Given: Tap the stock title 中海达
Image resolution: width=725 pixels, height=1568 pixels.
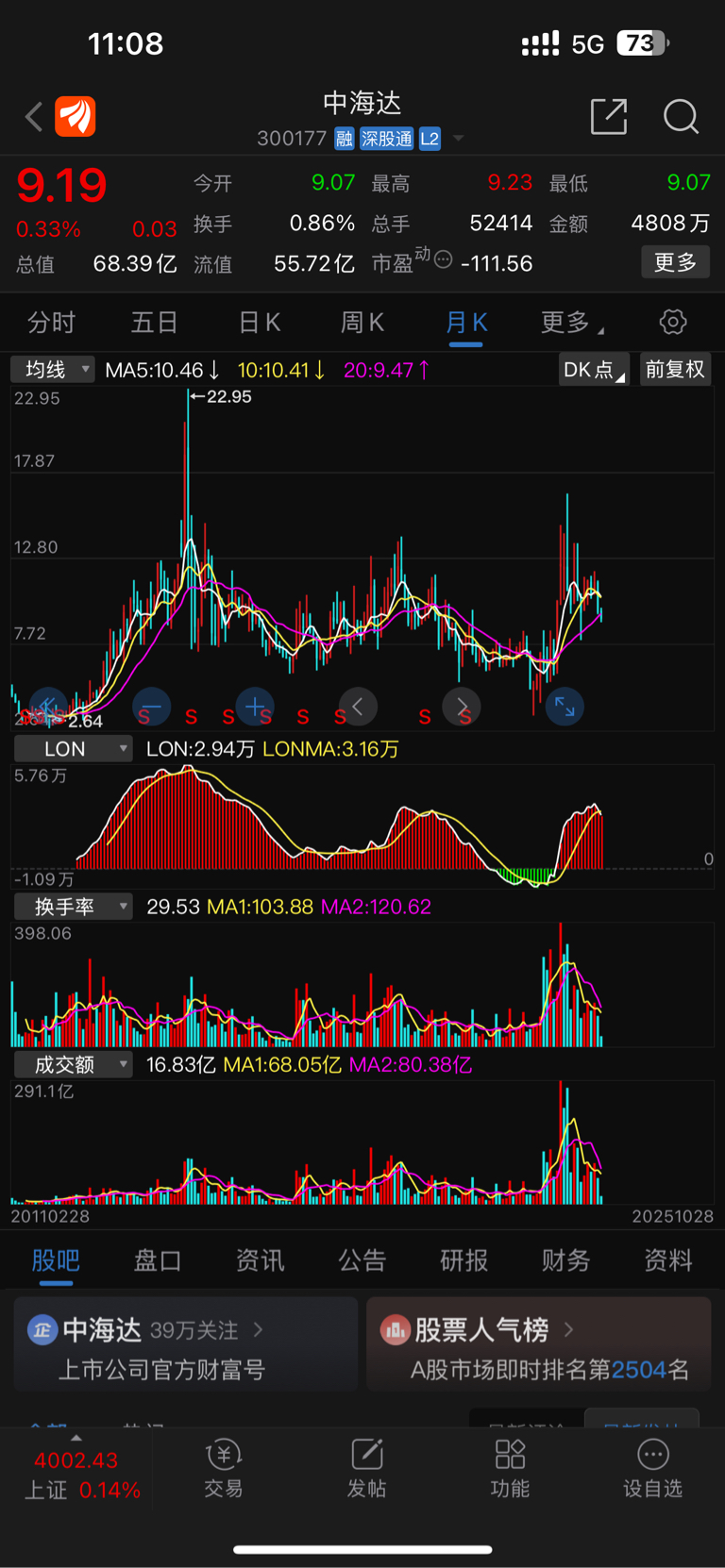Looking at the screenshot, I should pos(362,102).
